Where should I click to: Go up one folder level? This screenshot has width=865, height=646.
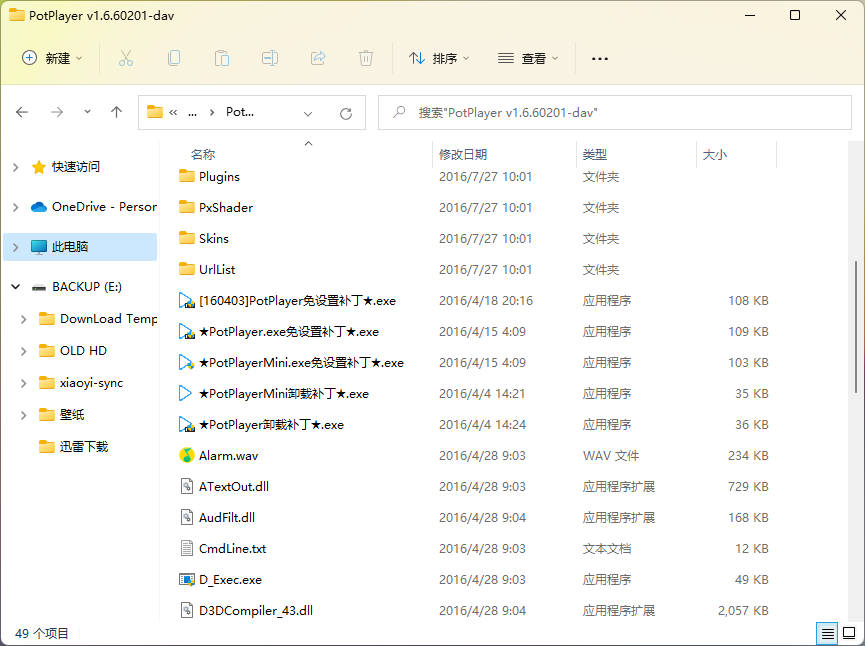(x=116, y=113)
